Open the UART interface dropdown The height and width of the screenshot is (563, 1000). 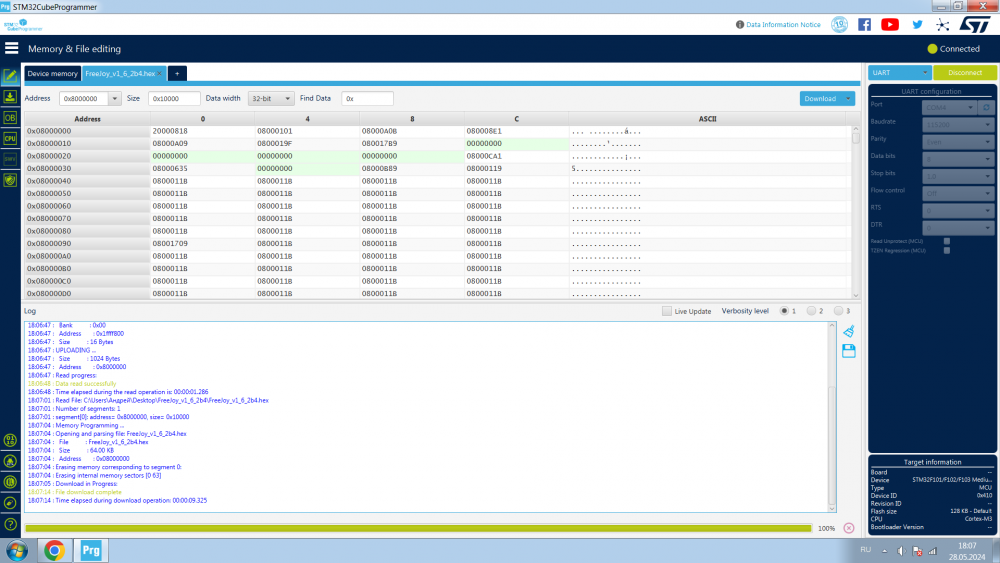click(899, 73)
